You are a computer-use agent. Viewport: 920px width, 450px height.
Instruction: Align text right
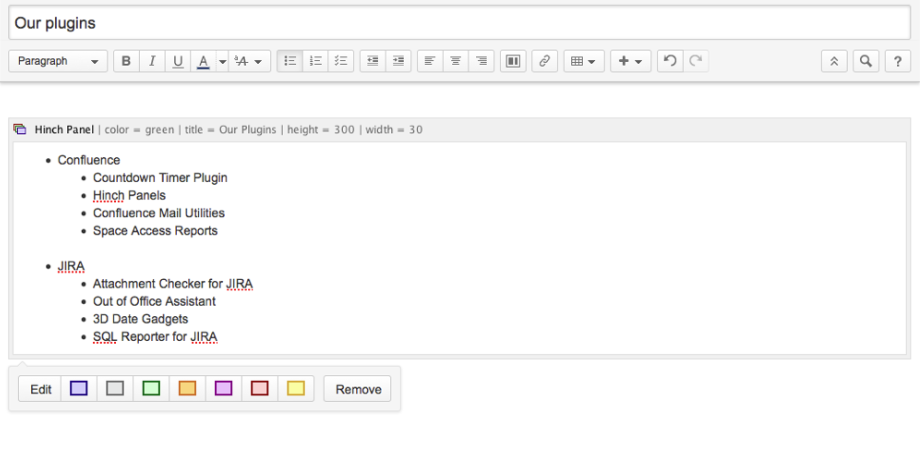[482, 61]
